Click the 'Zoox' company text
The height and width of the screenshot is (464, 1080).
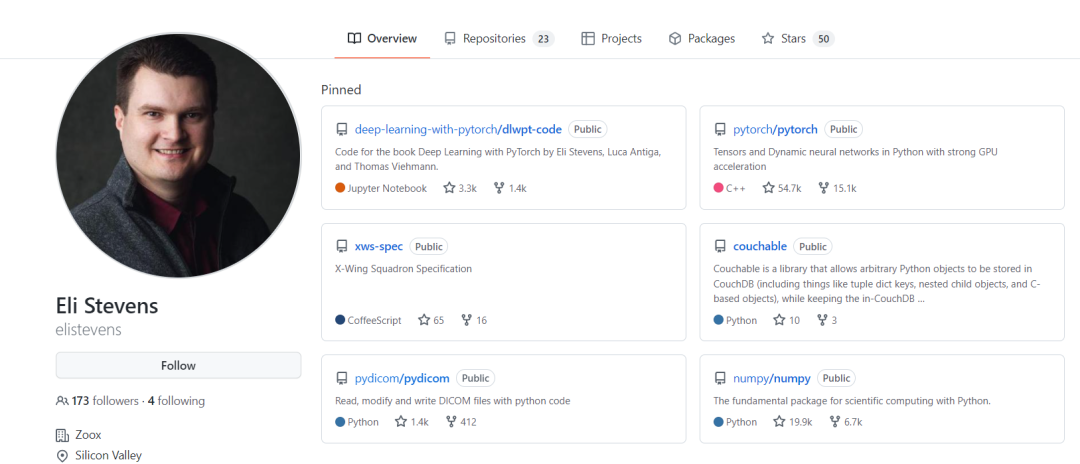[x=88, y=435]
